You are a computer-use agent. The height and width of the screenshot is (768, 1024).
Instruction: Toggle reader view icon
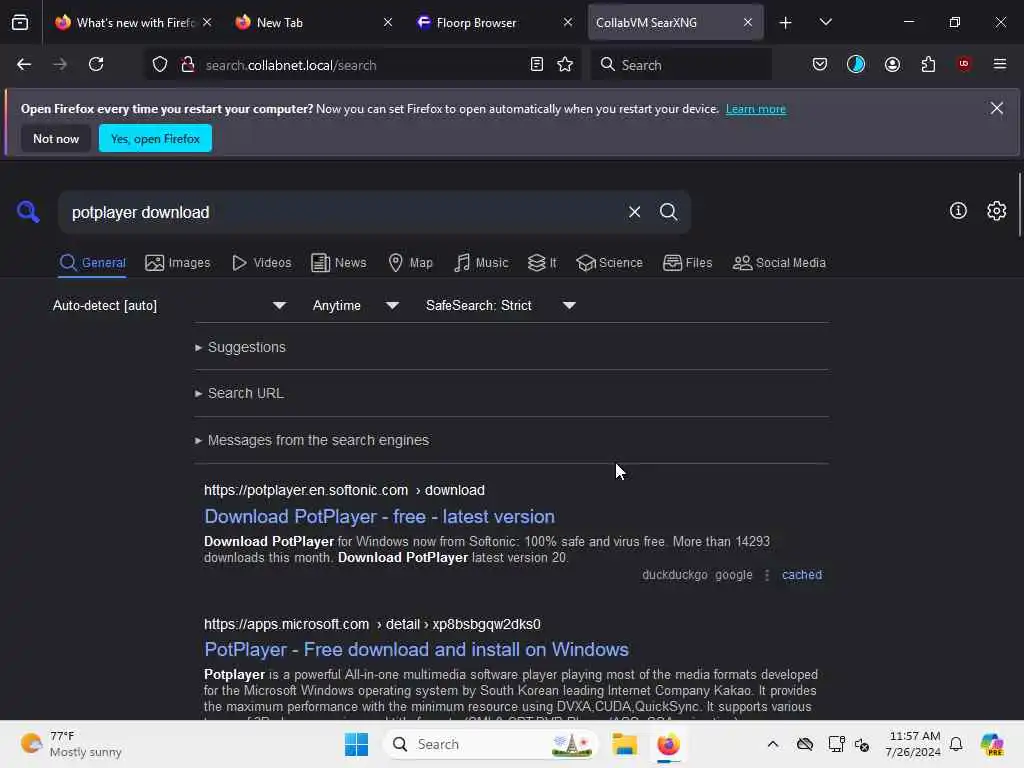point(537,65)
